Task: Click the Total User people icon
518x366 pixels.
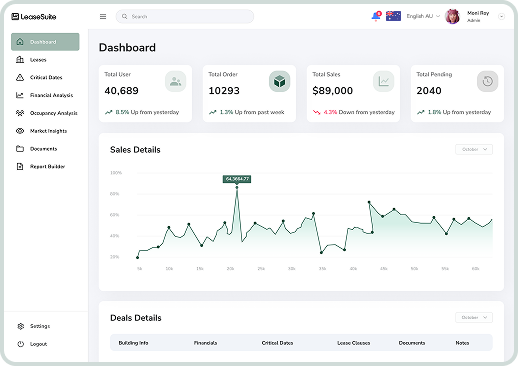Action: coord(175,81)
